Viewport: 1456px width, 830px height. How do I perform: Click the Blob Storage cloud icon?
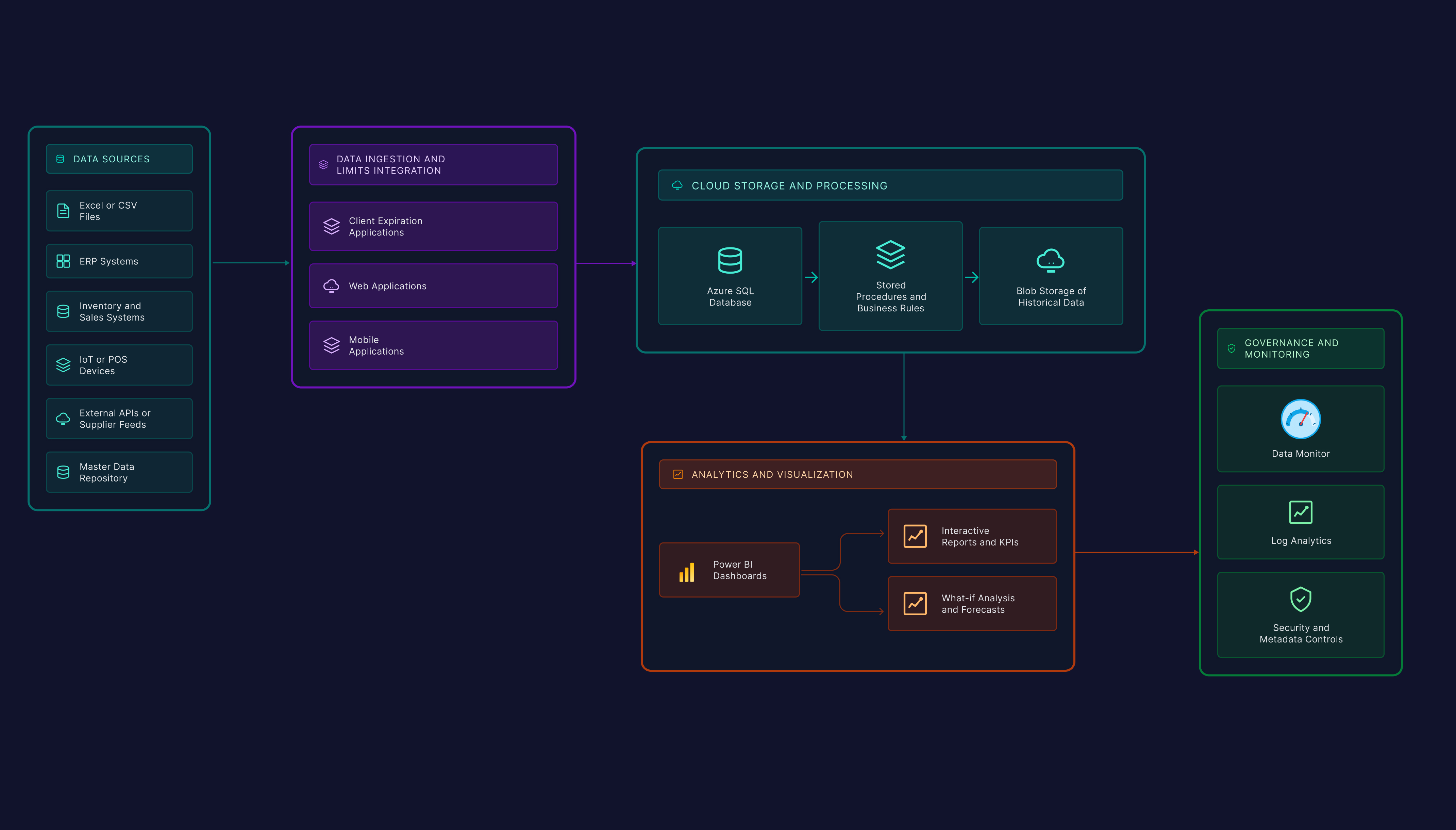[x=1050, y=261]
